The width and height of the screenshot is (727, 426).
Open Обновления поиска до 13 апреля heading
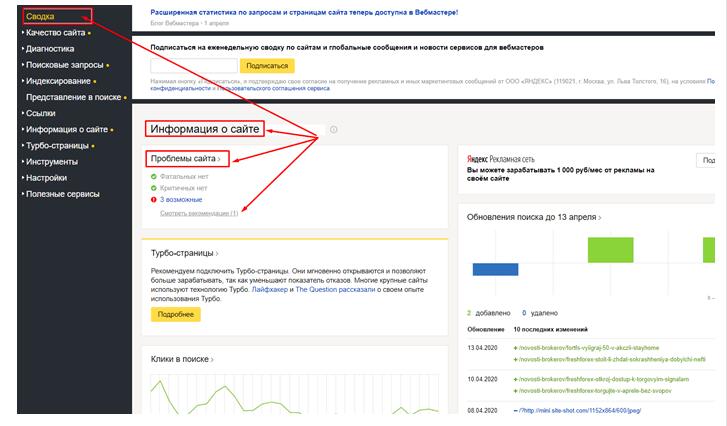pyautogui.click(x=534, y=217)
